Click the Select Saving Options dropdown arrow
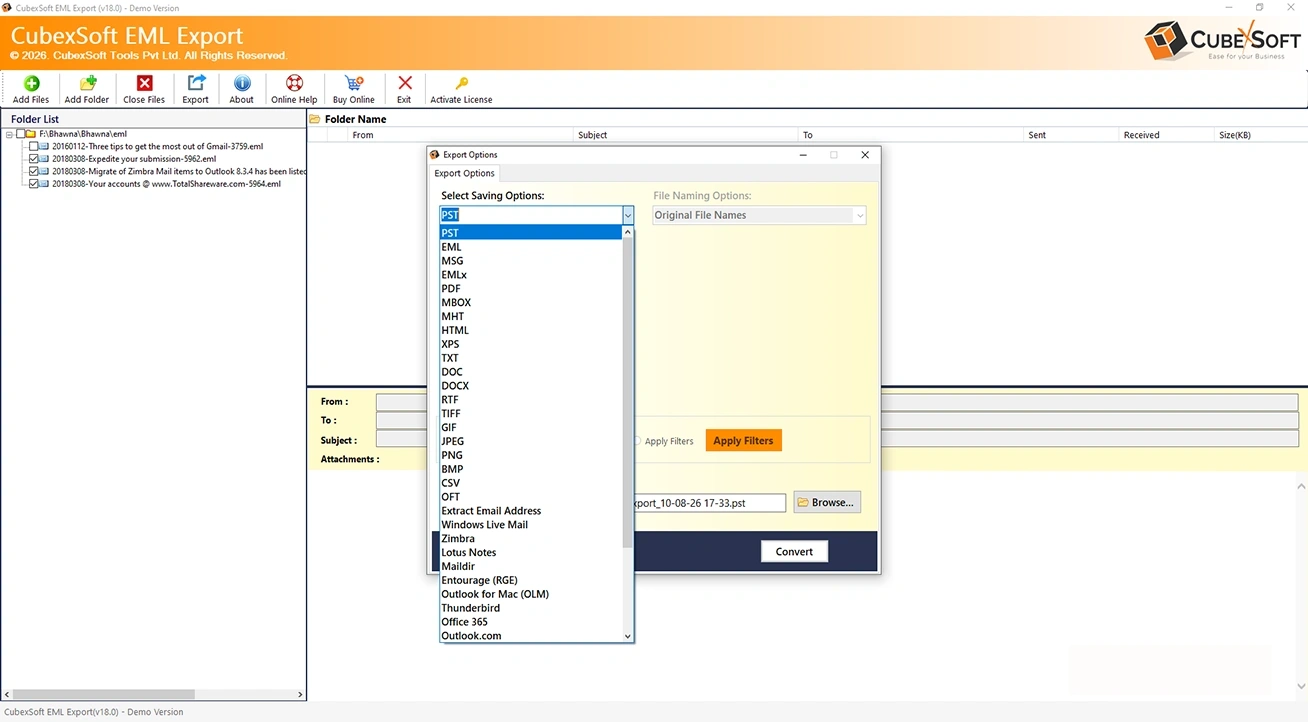The width and height of the screenshot is (1308, 722). [628, 215]
